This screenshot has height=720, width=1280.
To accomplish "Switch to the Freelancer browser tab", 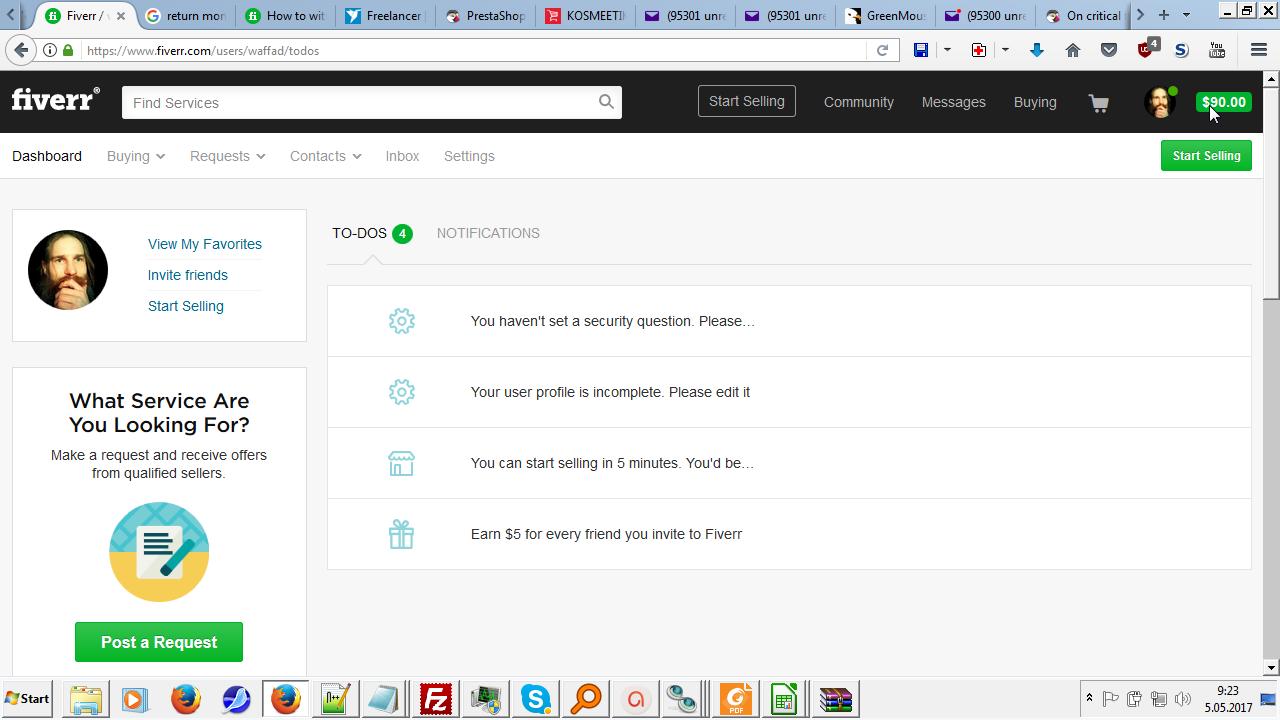I will coord(385,16).
